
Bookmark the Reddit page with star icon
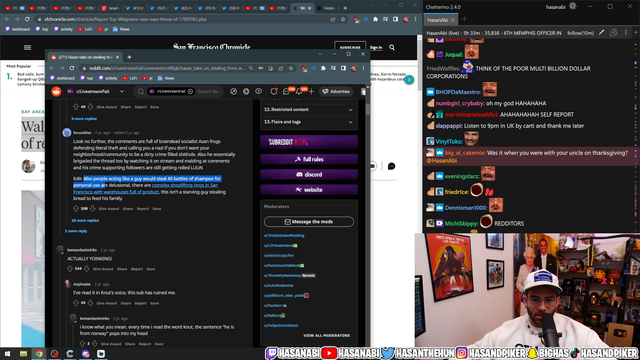(x=291, y=68)
